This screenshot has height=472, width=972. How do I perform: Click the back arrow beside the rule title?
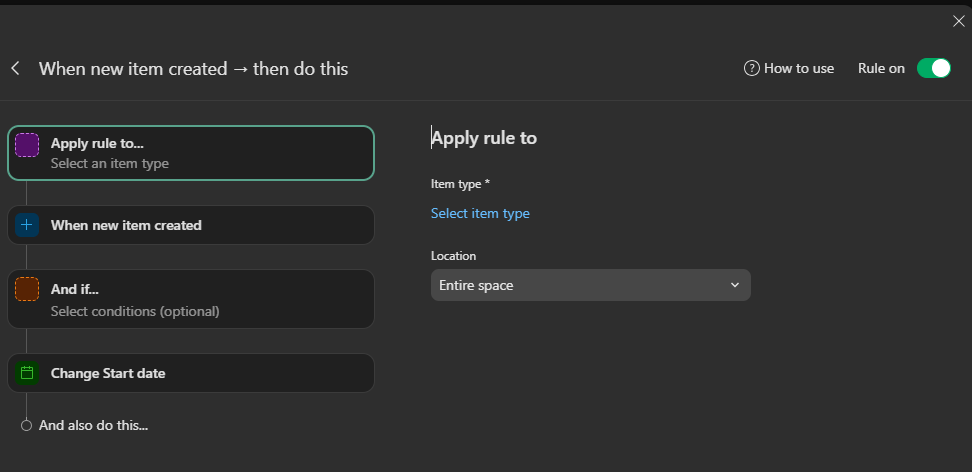pyautogui.click(x=15, y=69)
